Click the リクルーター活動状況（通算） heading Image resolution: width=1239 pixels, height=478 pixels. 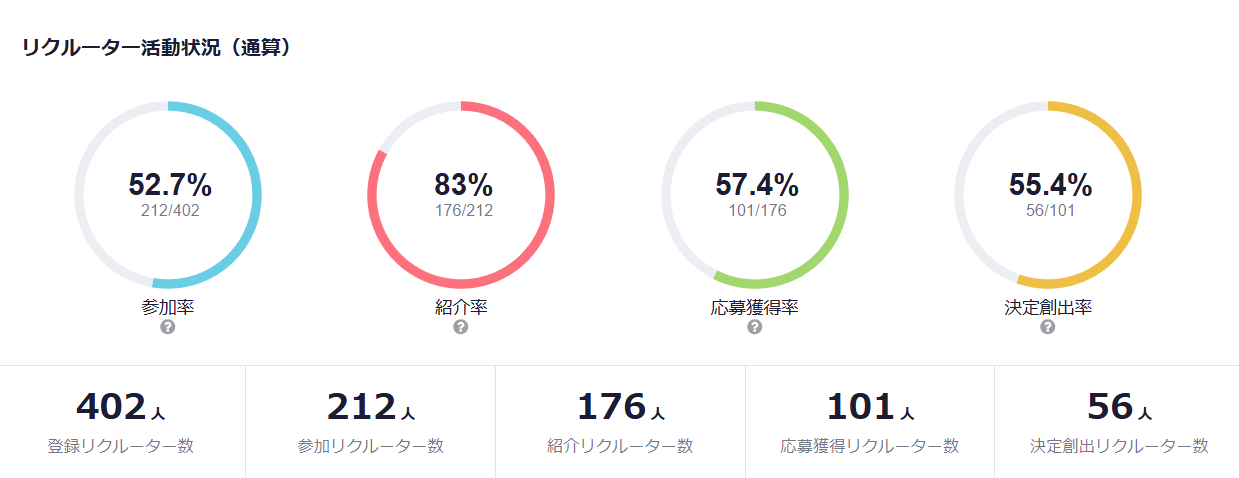coord(157,47)
